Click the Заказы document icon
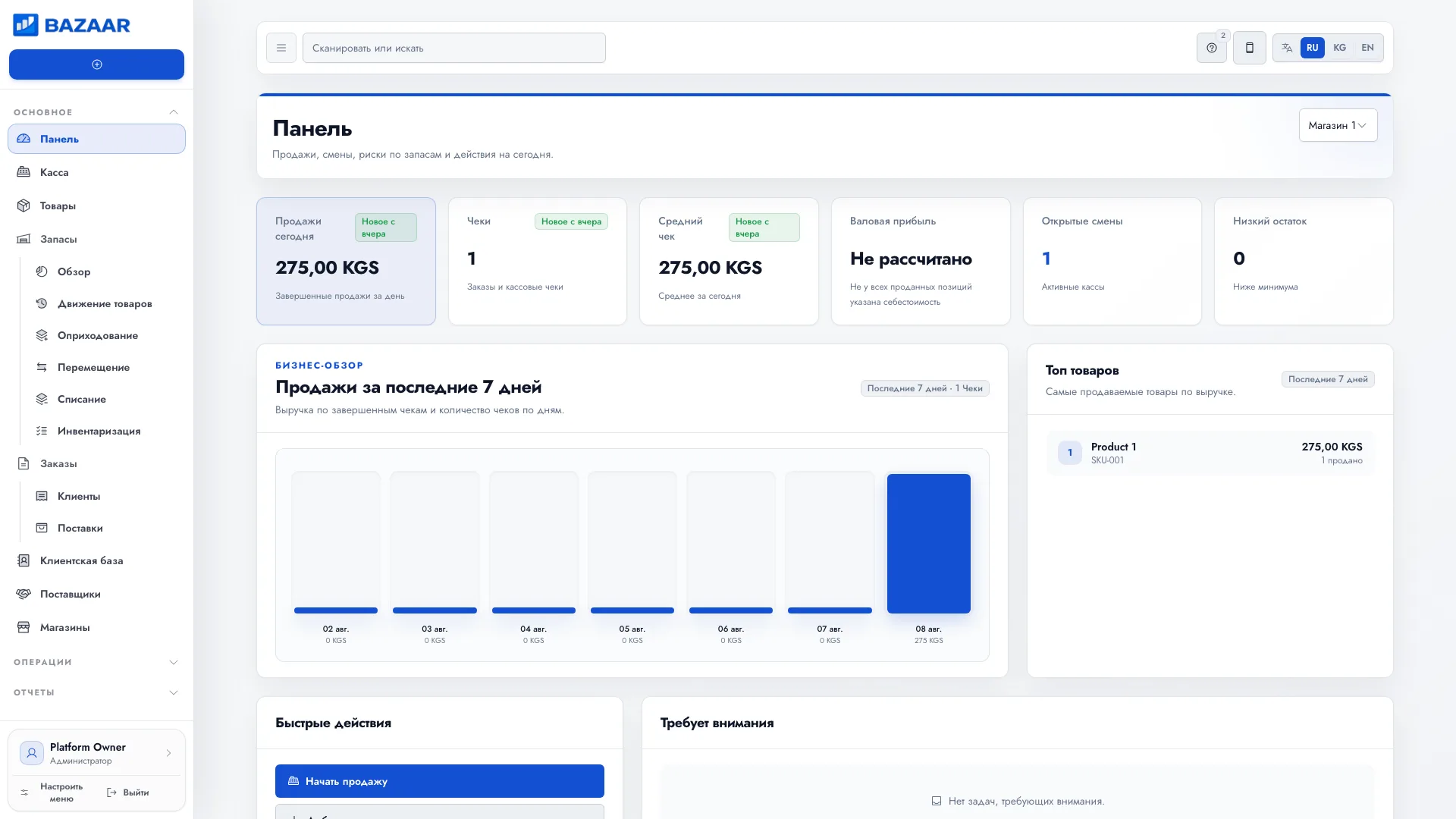Viewport: 1456px width, 819px height. [24, 463]
